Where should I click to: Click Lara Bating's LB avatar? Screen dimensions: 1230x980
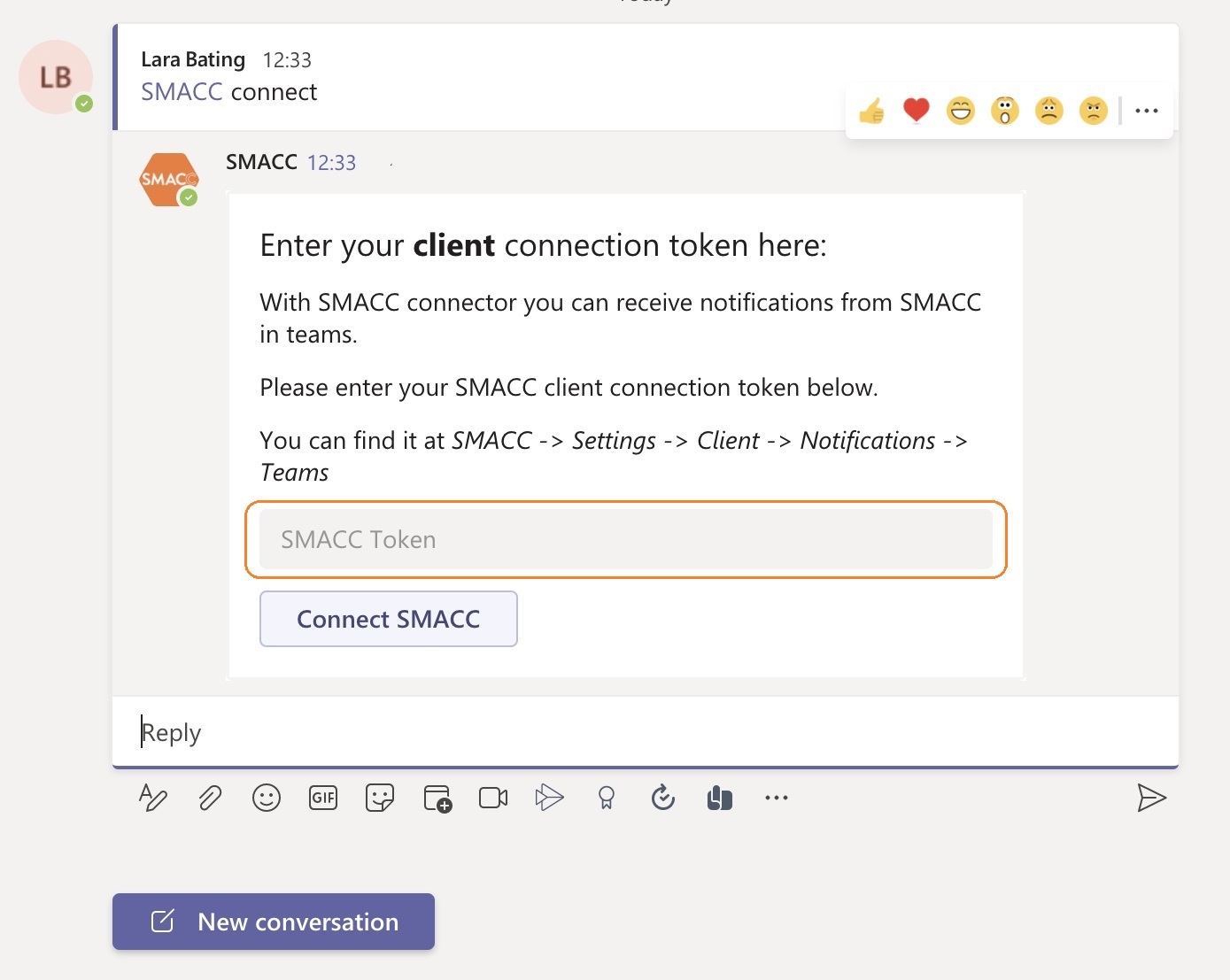[x=56, y=77]
